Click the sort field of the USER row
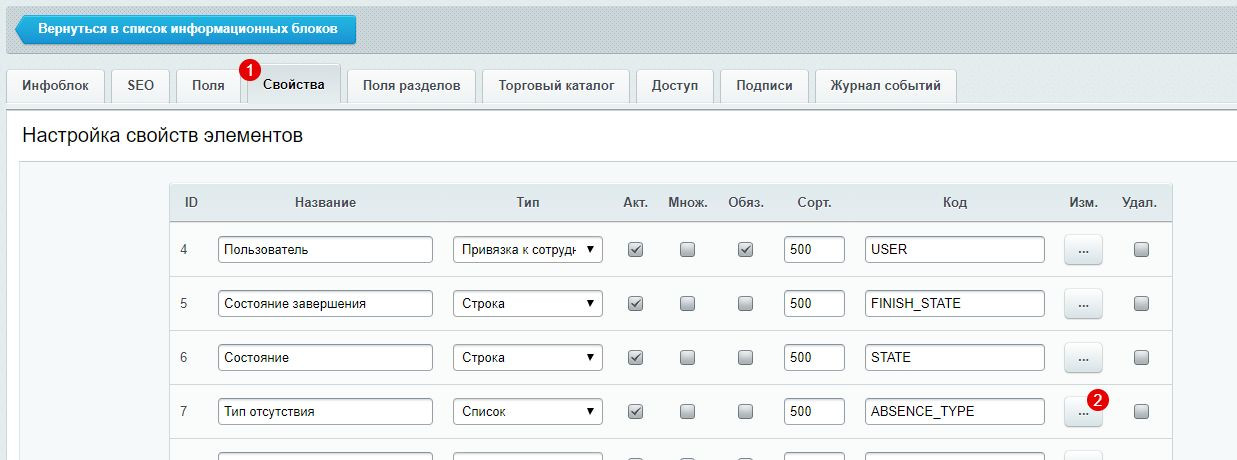The image size is (1237, 460). (814, 250)
